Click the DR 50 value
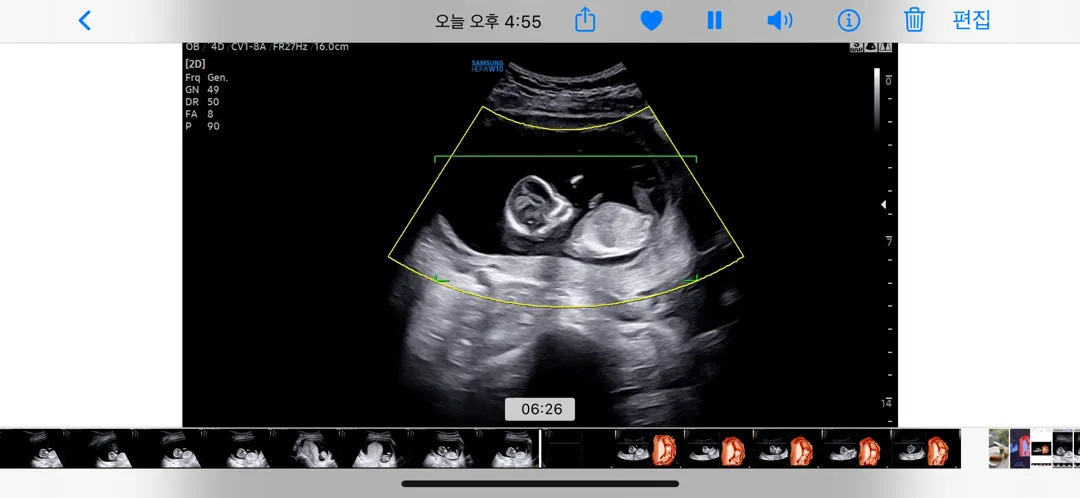This screenshot has height=498, width=1080. [x=202, y=102]
